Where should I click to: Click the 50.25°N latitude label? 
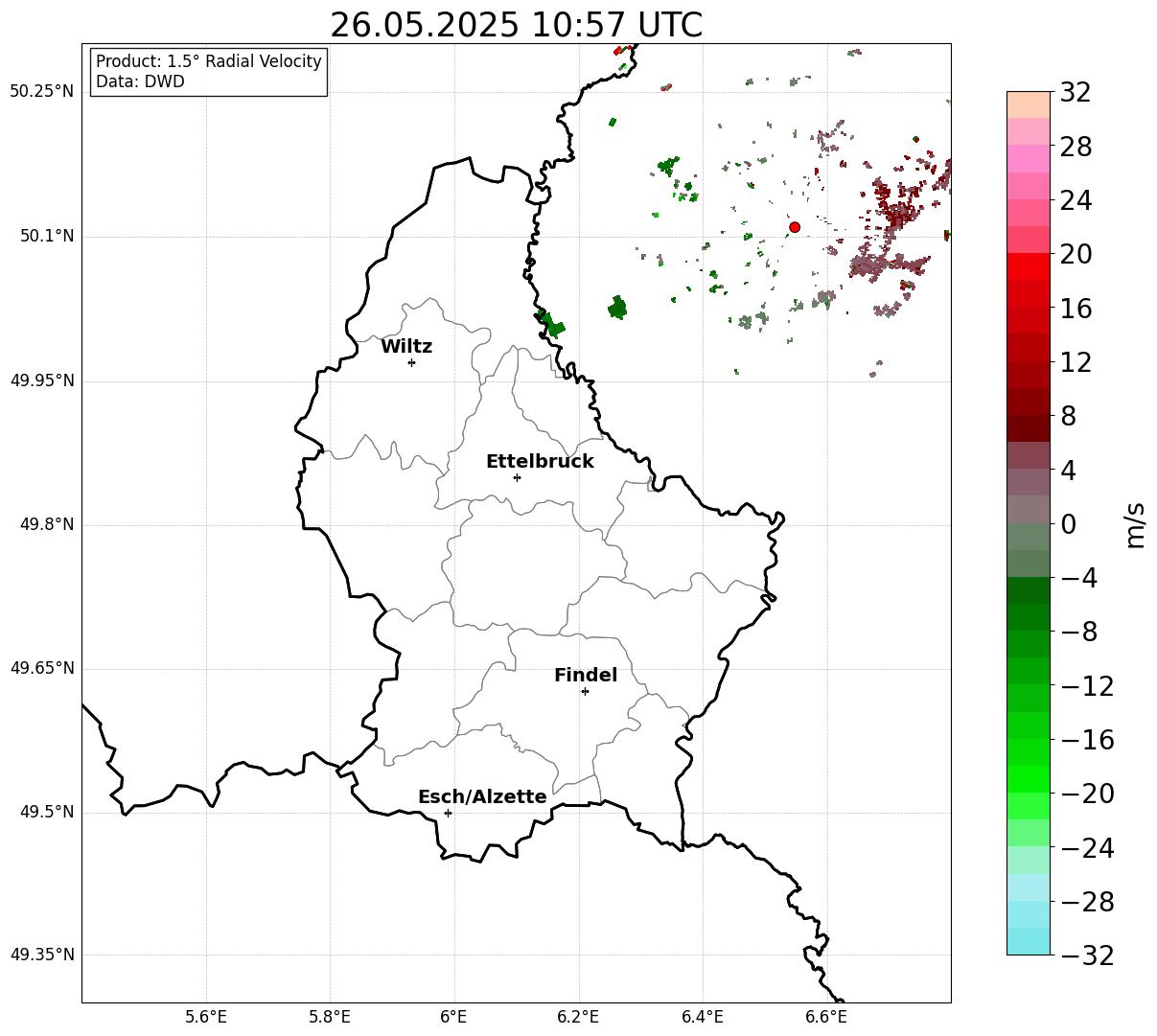pyautogui.click(x=42, y=92)
